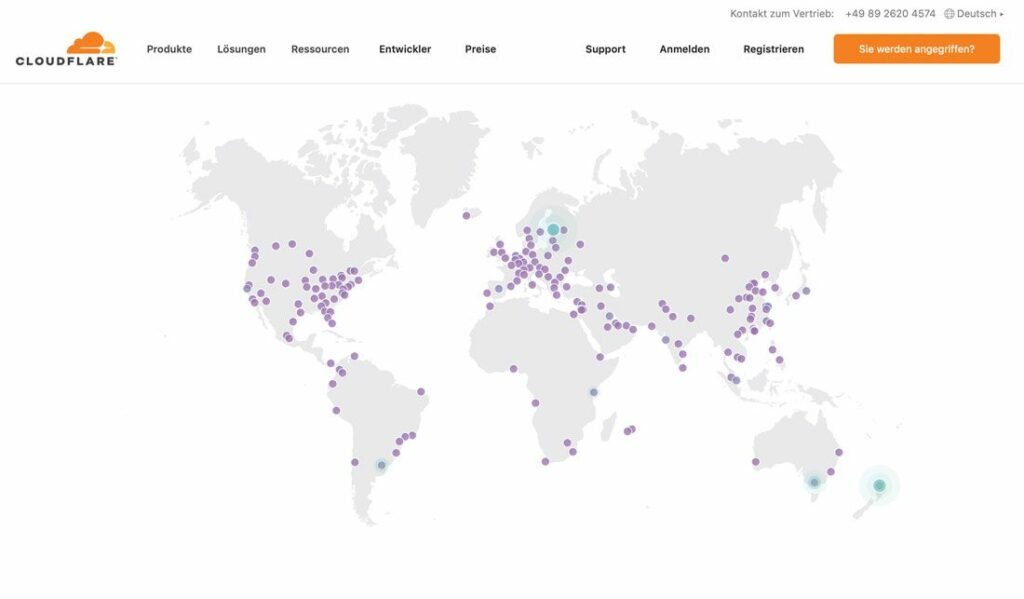
Task: Click the globe icon beside Deutsch
Action: 947,14
